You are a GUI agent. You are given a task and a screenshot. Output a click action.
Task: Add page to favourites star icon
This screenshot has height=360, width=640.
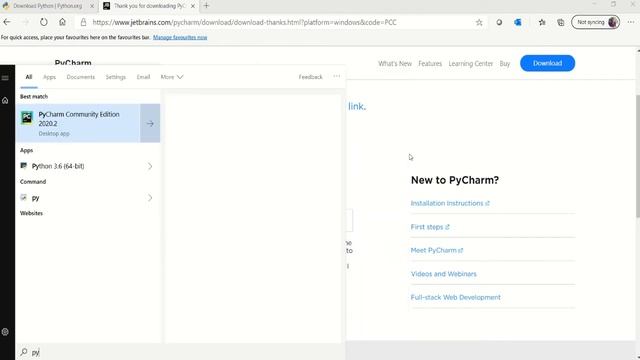pos(479,22)
